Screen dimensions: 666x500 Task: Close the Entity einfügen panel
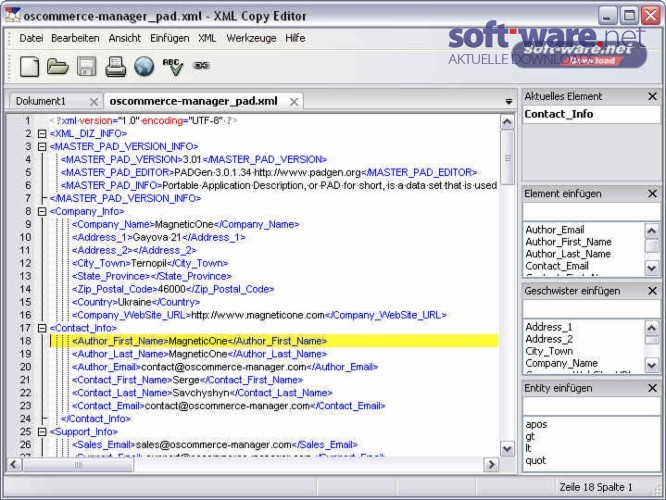coord(653,388)
